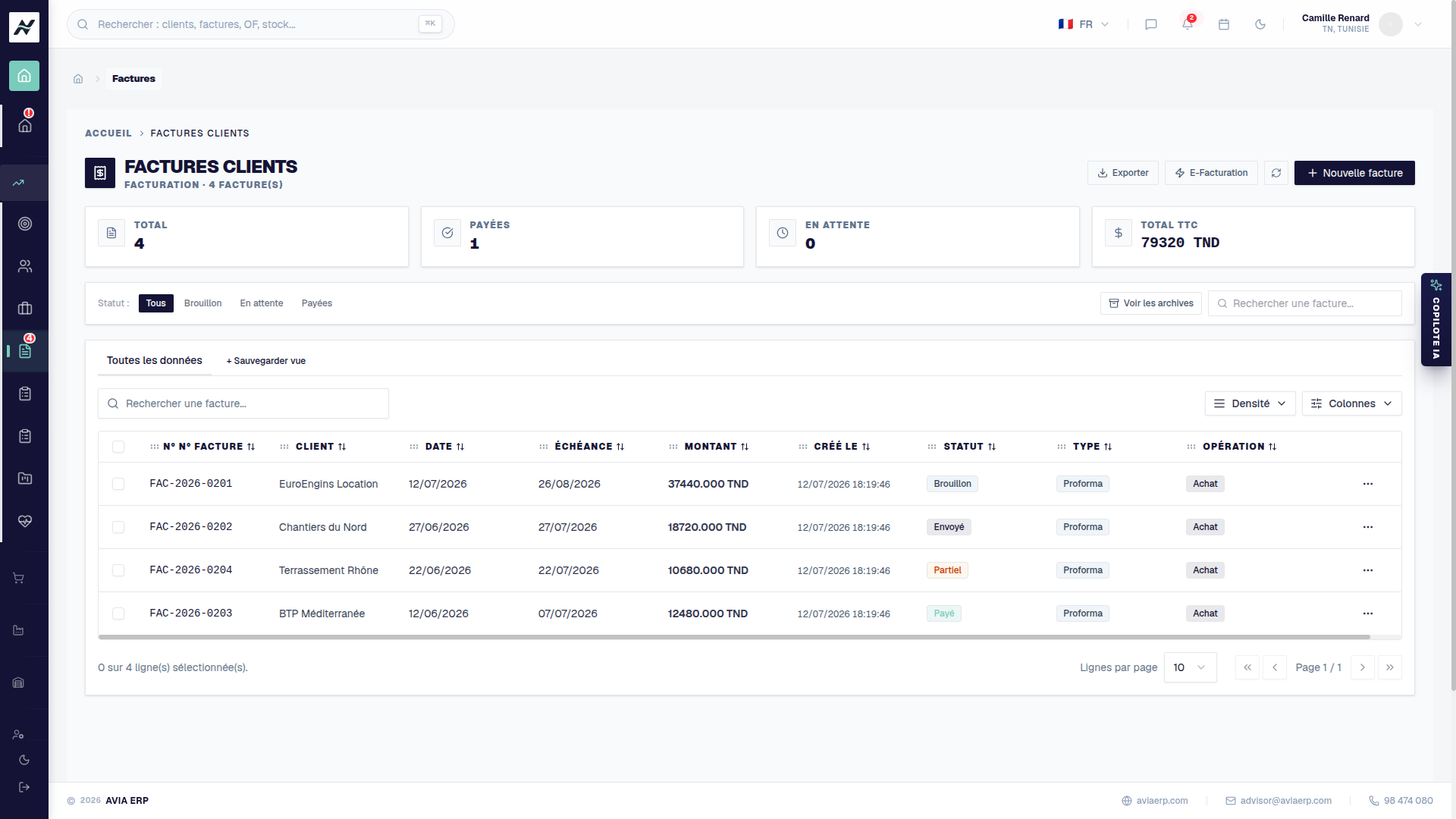Screen dimensions: 1456x819
Task: Open the target sidebar icon
Action: (x=25, y=224)
